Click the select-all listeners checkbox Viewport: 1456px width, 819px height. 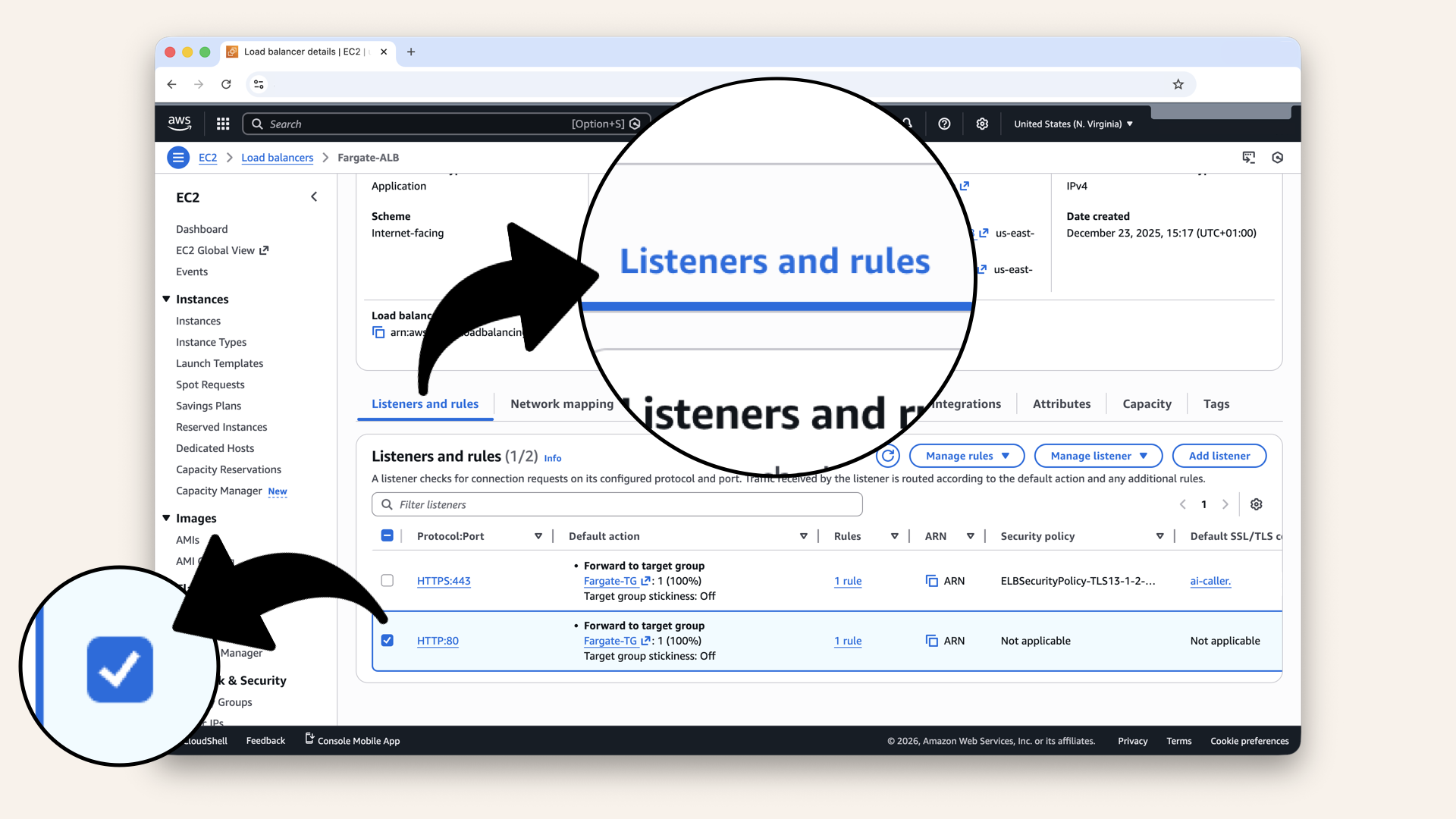[x=388, y=535]
